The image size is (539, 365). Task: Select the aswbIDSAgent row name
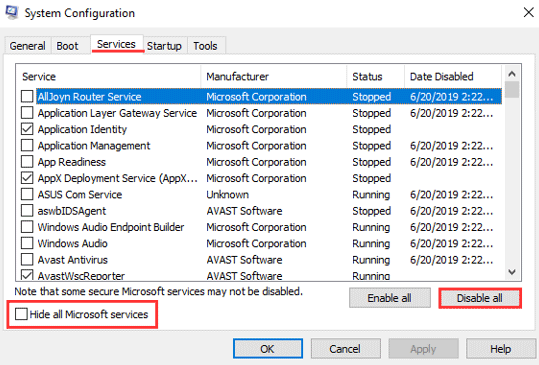pos(72,211)
